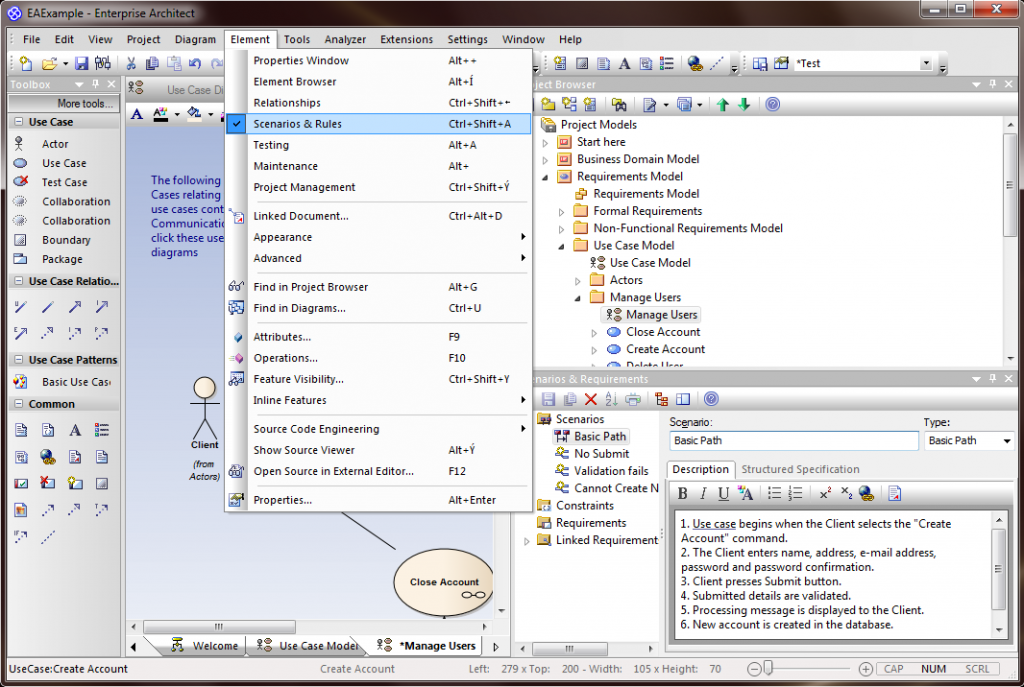Click the Bold formatting button in Description

(x=682, y=493)
